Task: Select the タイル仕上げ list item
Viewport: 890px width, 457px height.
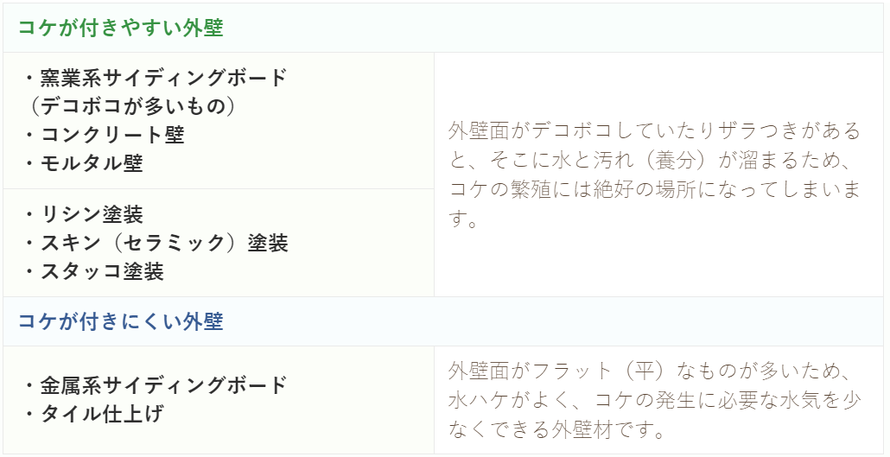Action: point(95,414)
